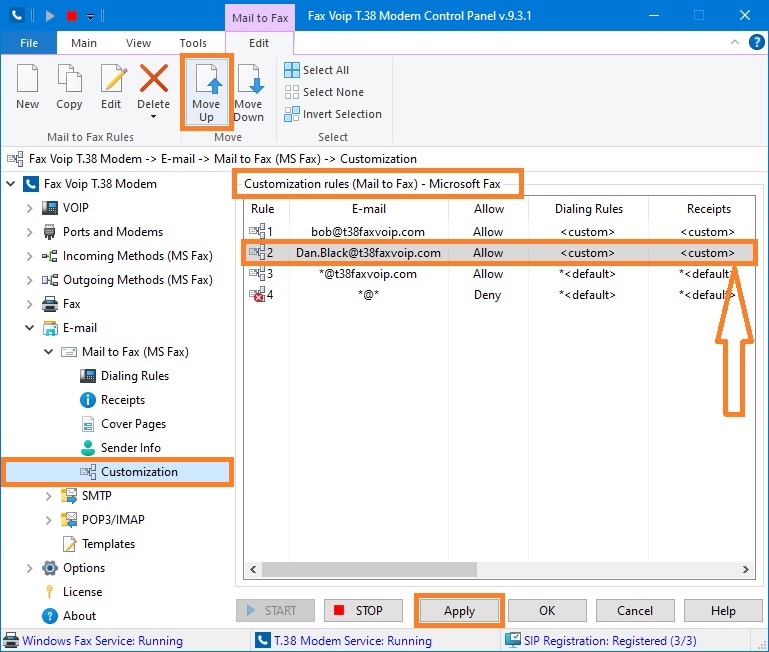
Task: Click the Dialing Rules column header
Action: [589, 209]
